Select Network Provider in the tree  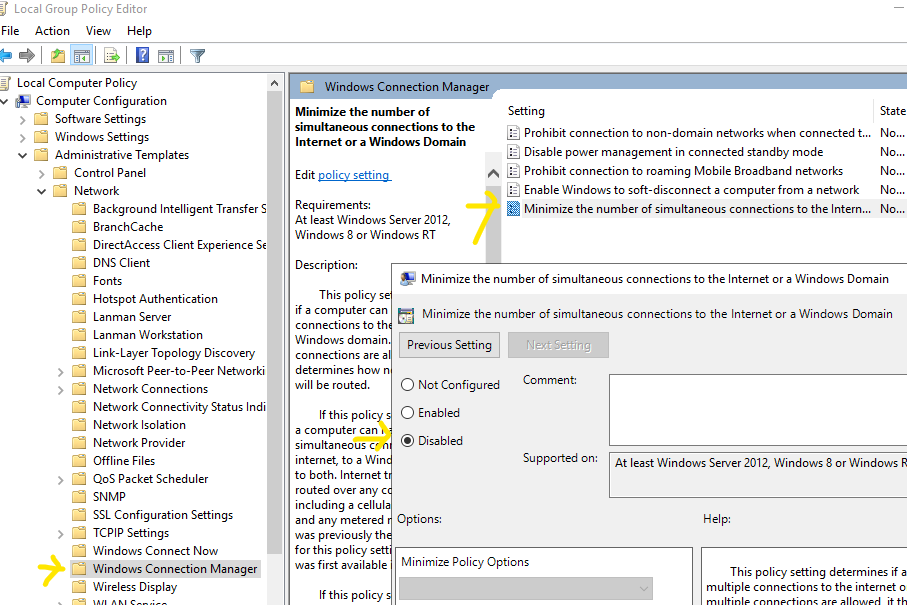[x=139, y=443]
